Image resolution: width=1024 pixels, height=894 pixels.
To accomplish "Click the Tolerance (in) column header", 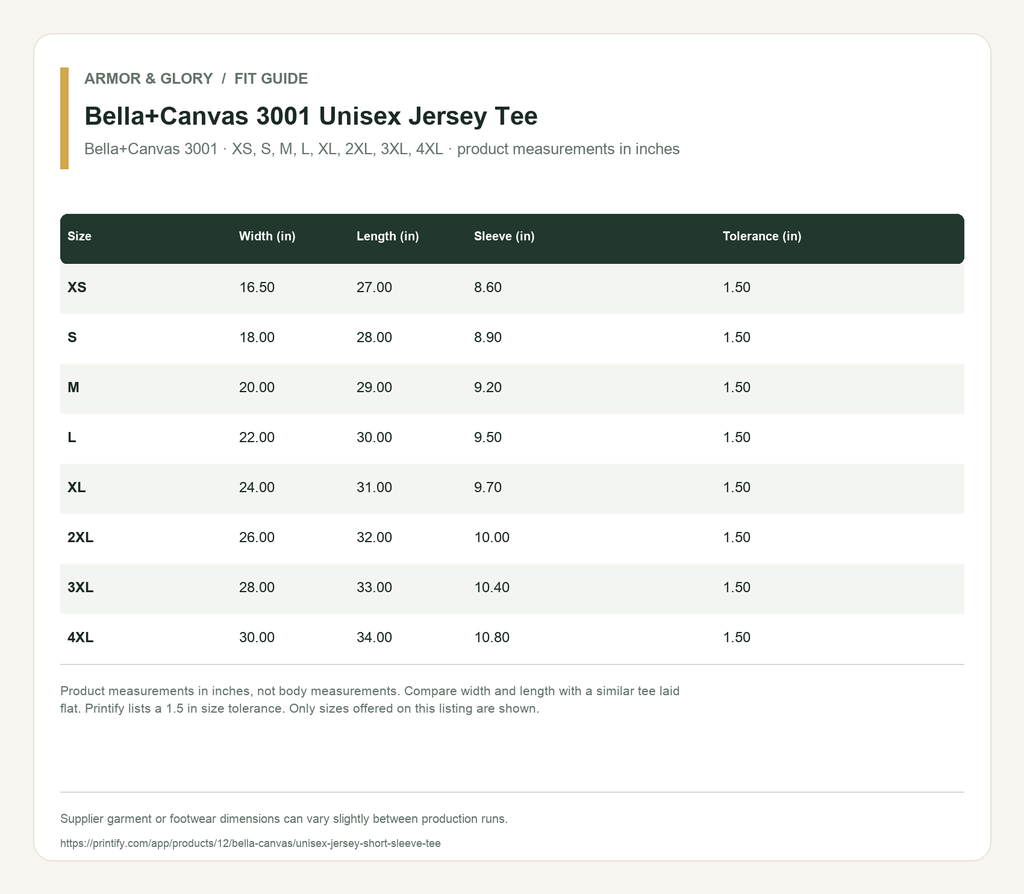I will coord(761,236).
